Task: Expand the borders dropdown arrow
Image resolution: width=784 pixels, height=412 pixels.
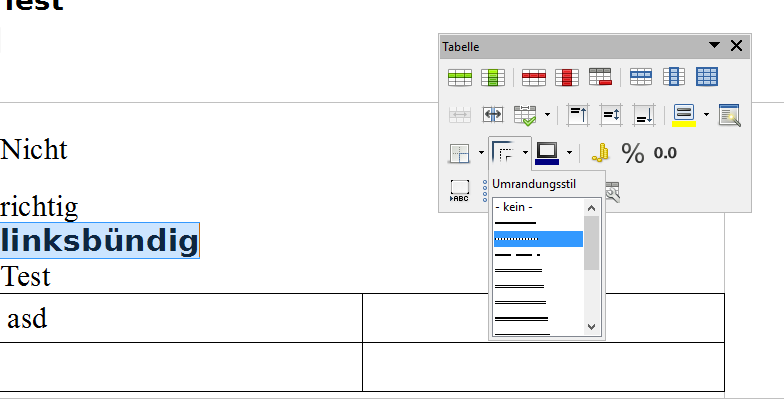Action: click(481, 153)
